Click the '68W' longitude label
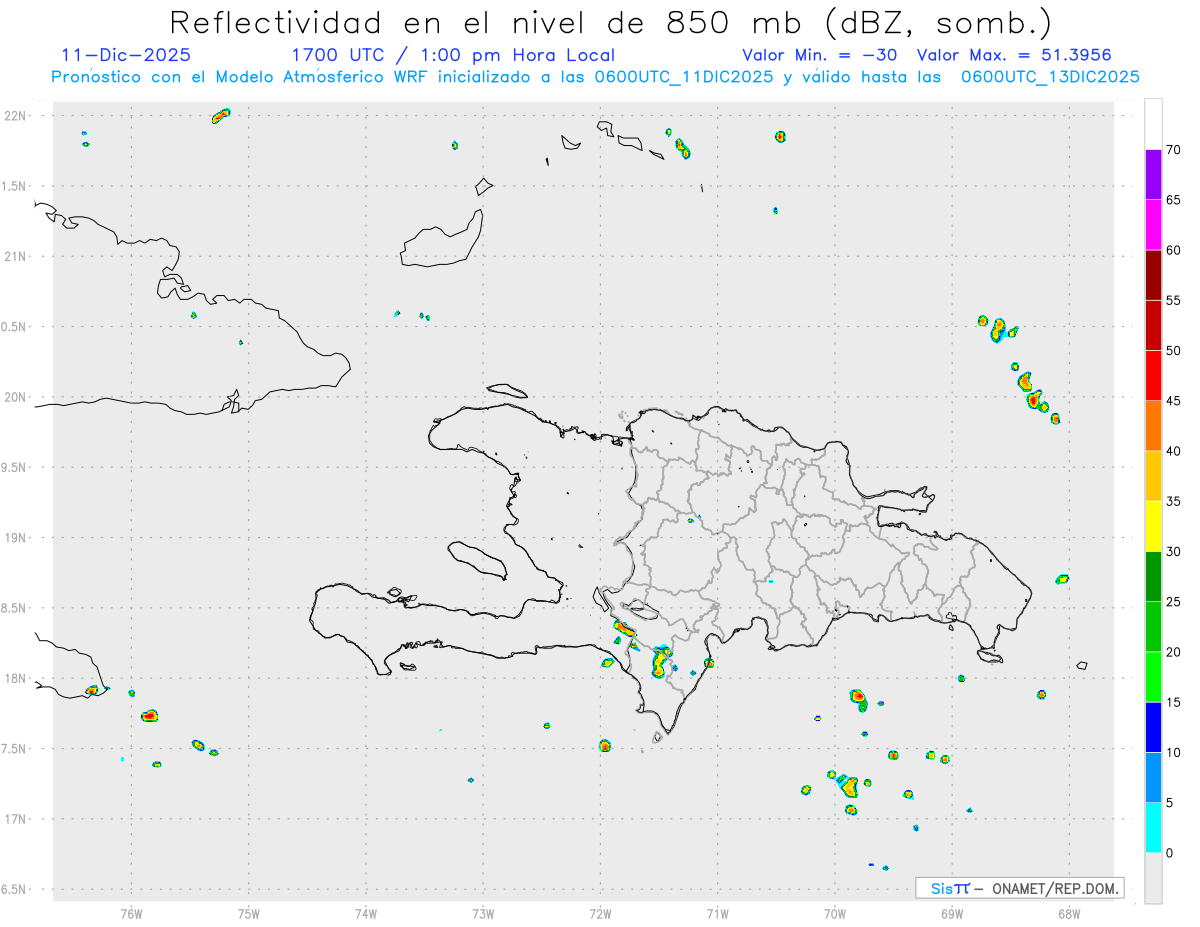 (1069, 913)
